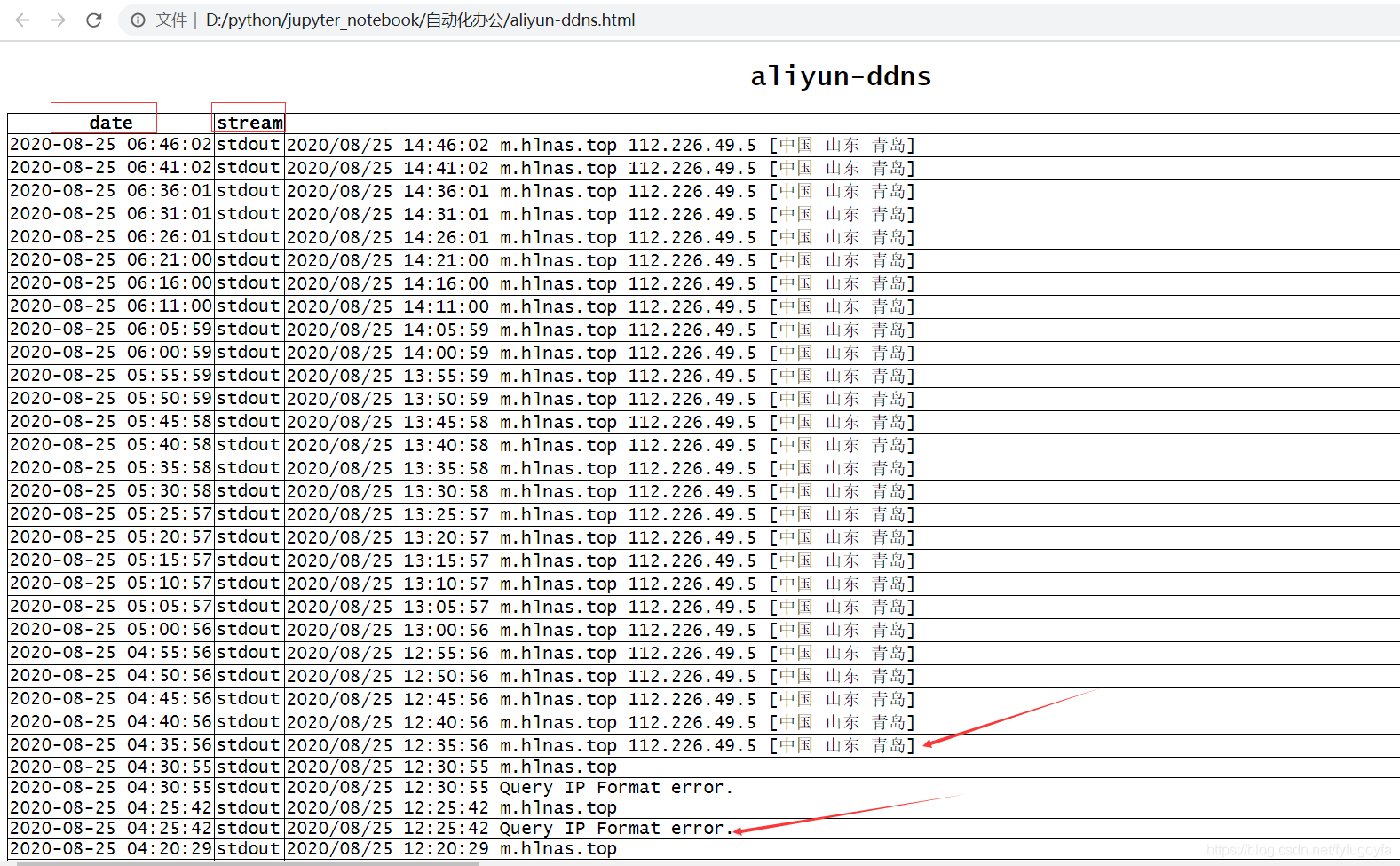Click log entry 2020/08/25 13:10:57 m.hlnas.top
The image size is (1400, 866).
[600, 584]
